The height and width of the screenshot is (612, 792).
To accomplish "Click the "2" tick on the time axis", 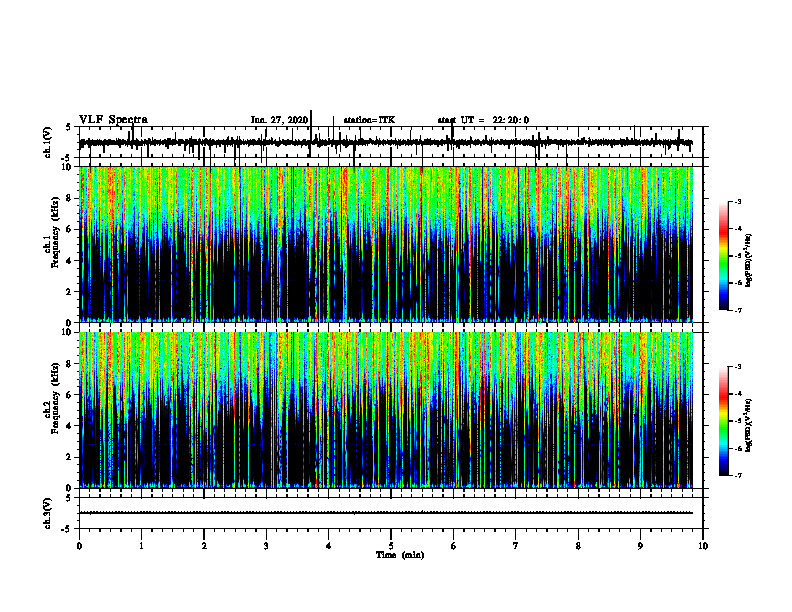I will 204,546.
